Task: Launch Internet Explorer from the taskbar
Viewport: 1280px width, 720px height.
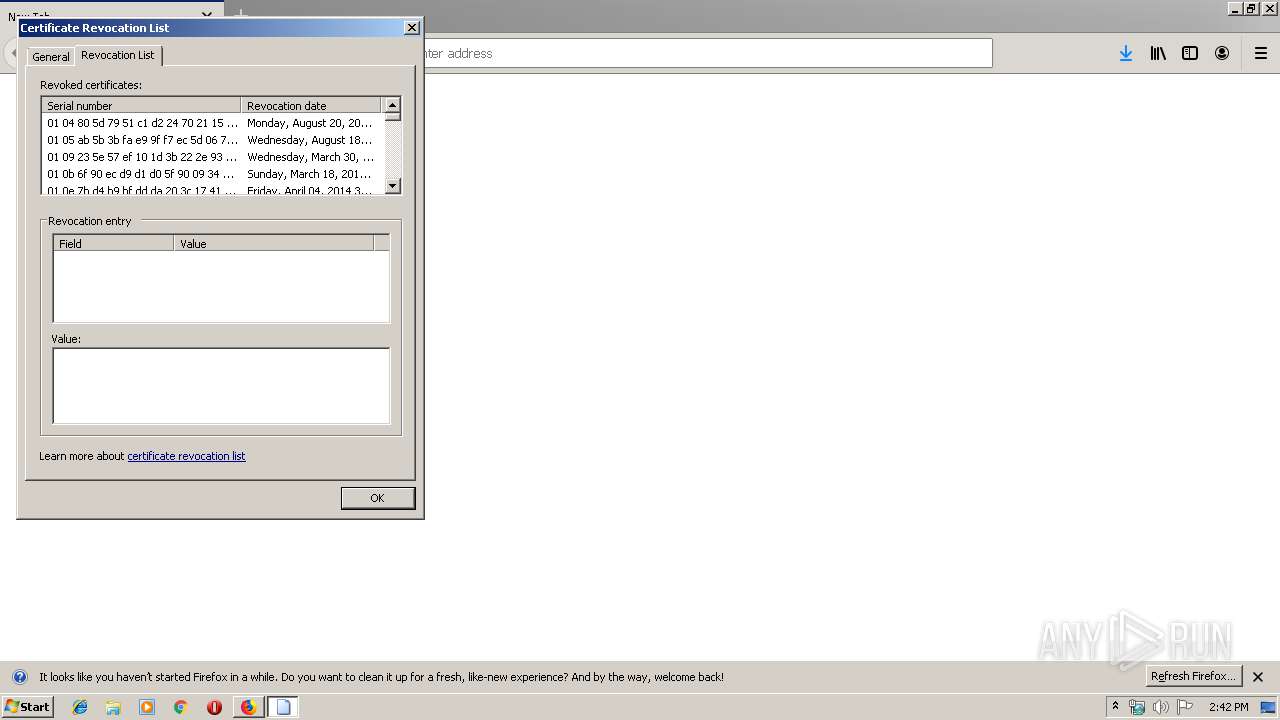Action: pos(80,707)
